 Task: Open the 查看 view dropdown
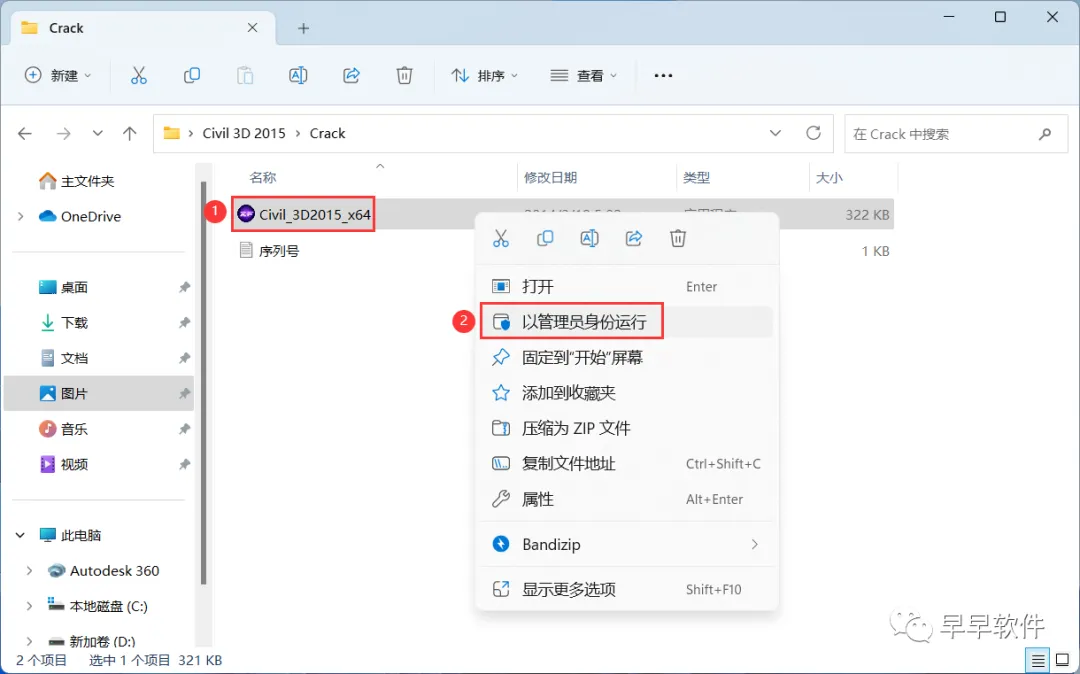click(583, 75)
